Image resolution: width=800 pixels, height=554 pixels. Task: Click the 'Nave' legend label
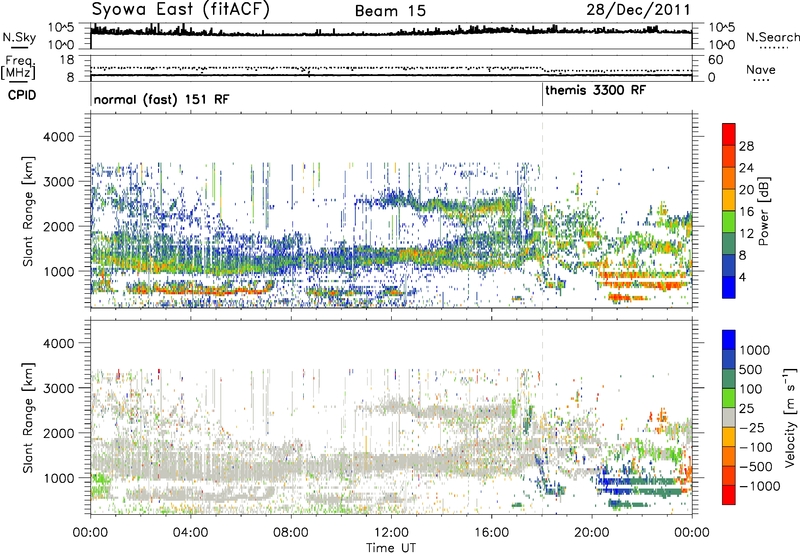click(x=761, y=69)
